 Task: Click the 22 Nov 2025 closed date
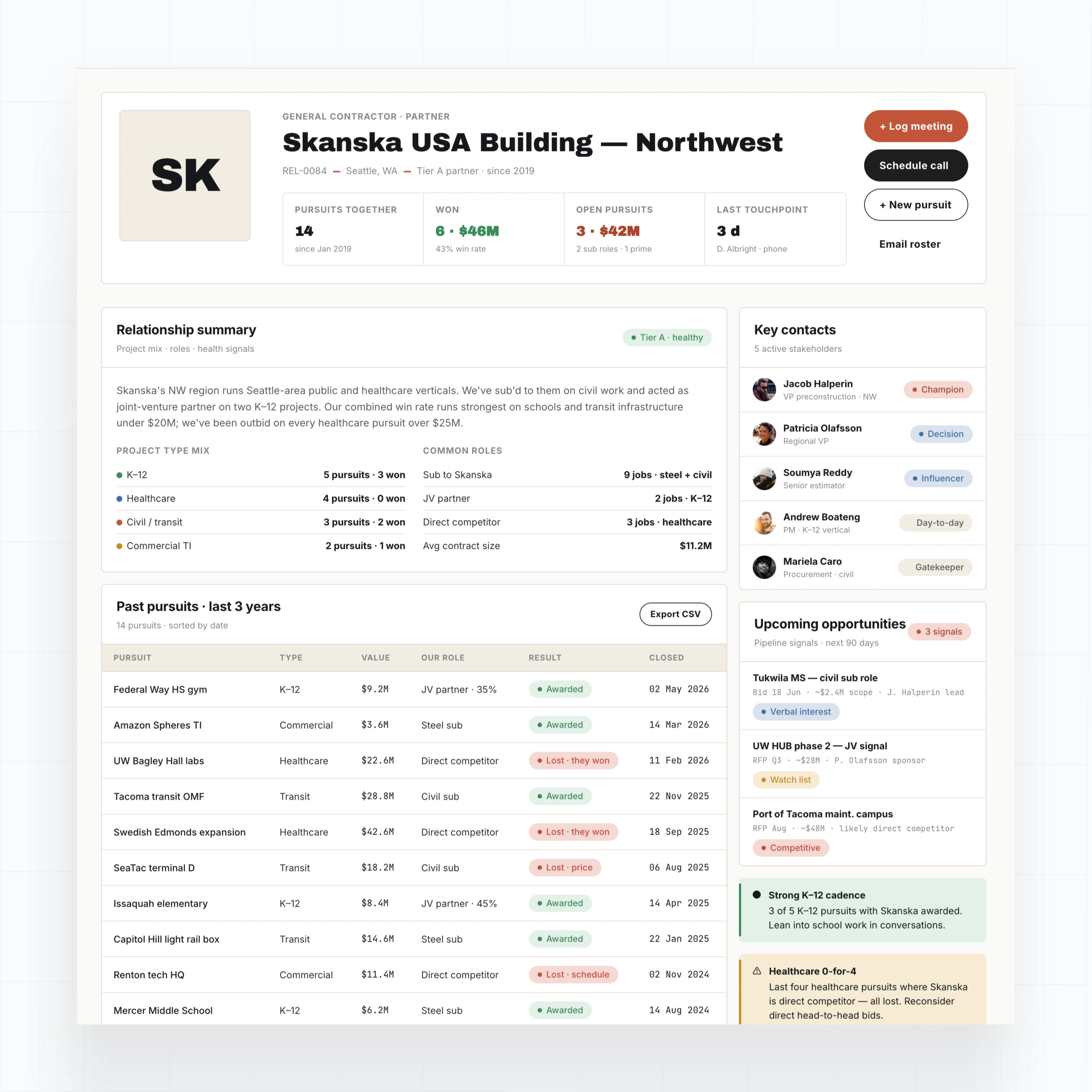[x=679, y=796]
